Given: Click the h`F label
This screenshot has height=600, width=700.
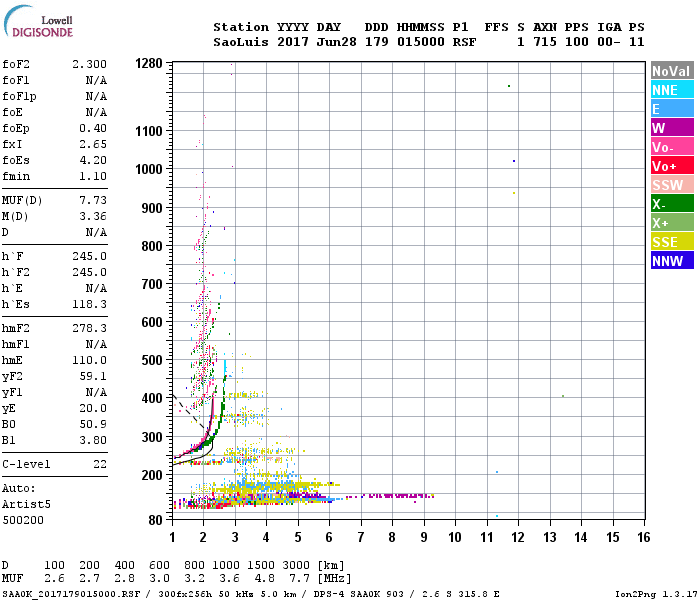Looking at the screenshot, I should (12, 256).
